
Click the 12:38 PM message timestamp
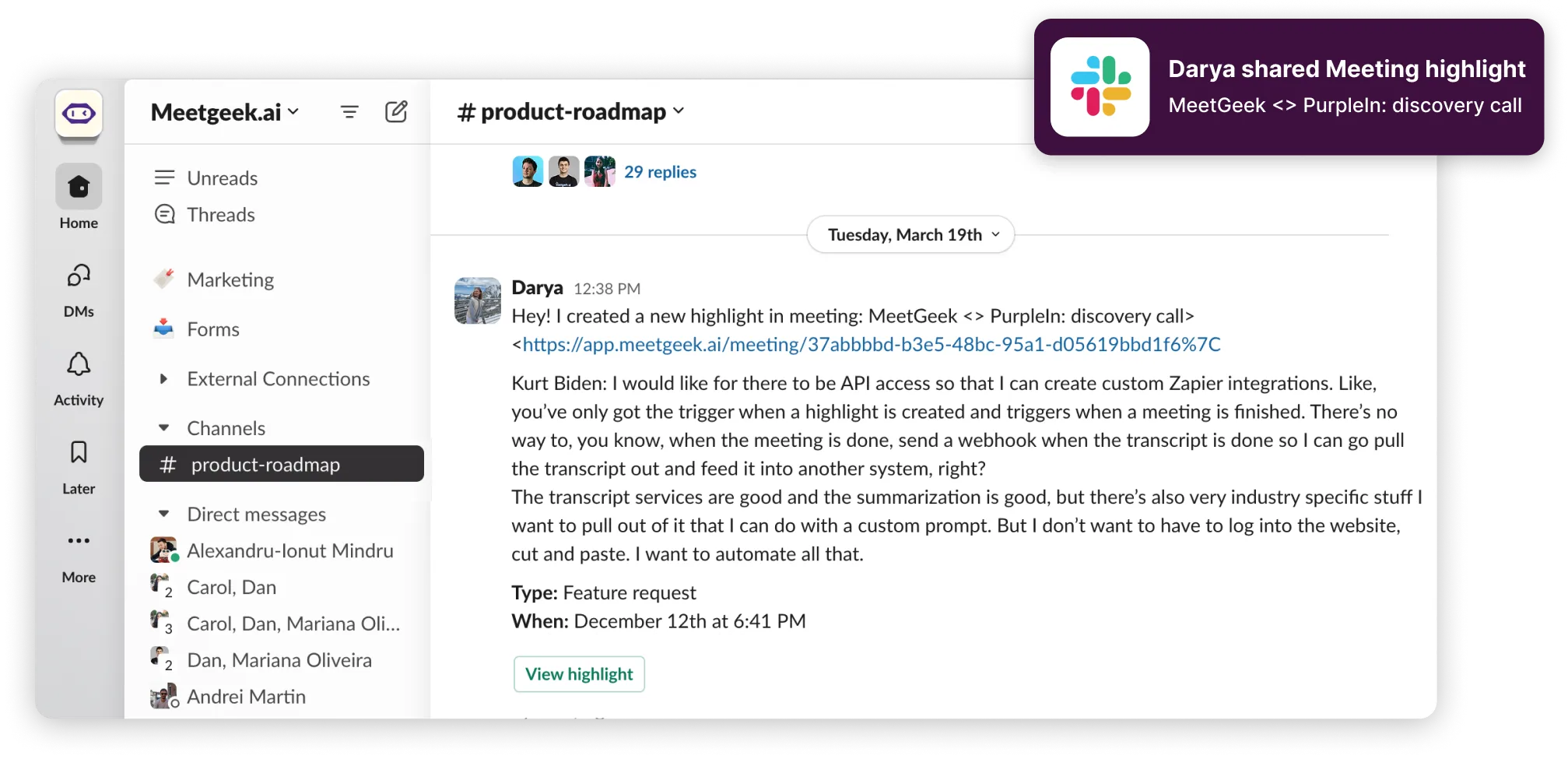click(x=607, y=289)
